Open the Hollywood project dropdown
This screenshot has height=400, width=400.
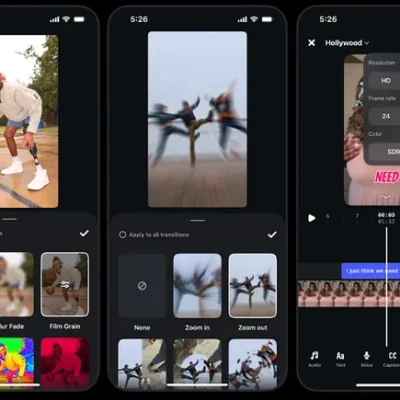[347, 43]
